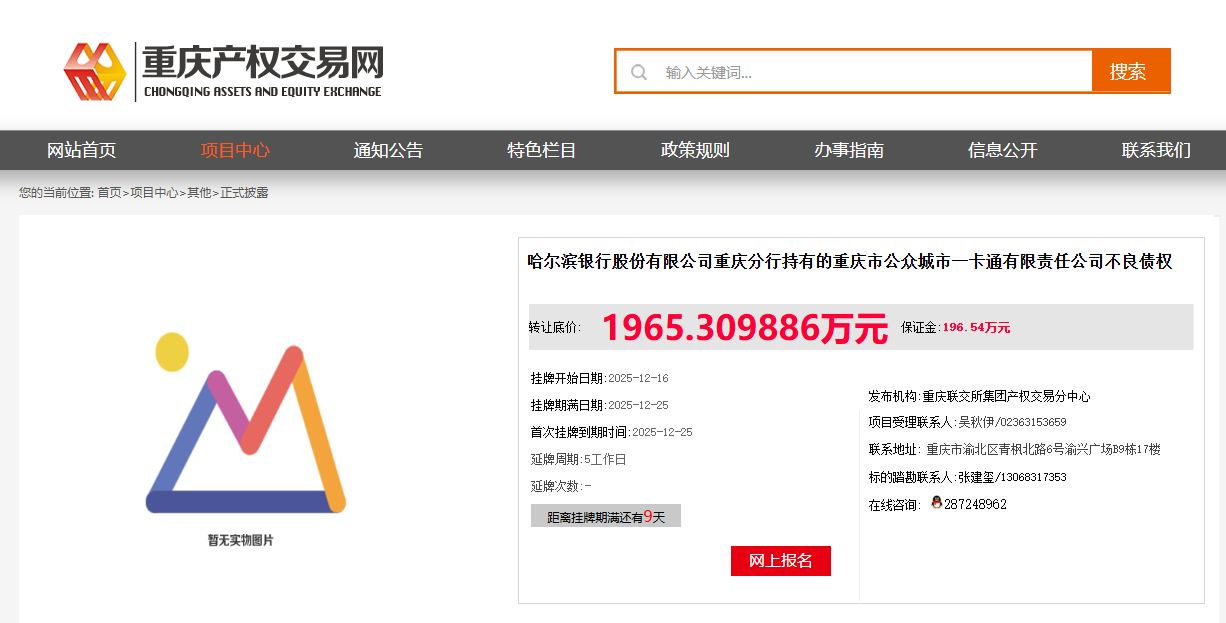The height and width of the screenshot is (623, 1226).
Task: Click 其他 in the breadcrumb path
Action: click(x=199, y=193)
